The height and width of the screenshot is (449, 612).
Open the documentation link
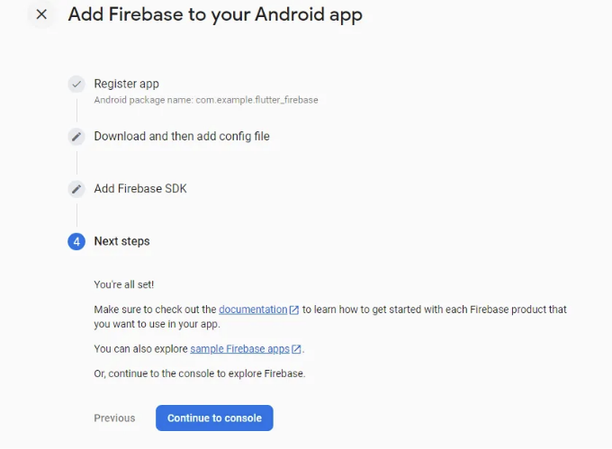pyautogui.click(x=253, y=310)
